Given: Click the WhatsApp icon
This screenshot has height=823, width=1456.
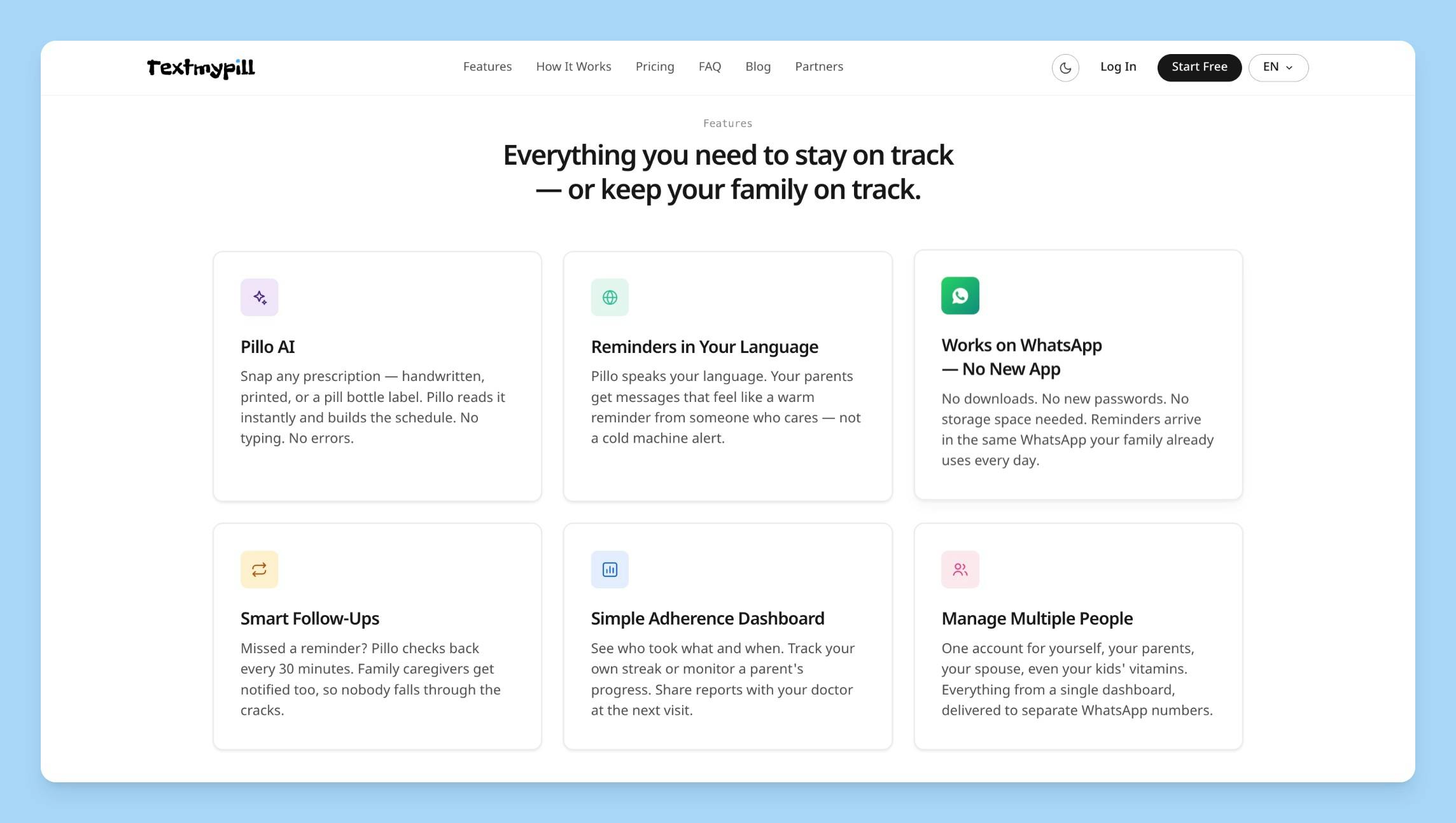Looking at the screenshot, I should click(960, 296).
